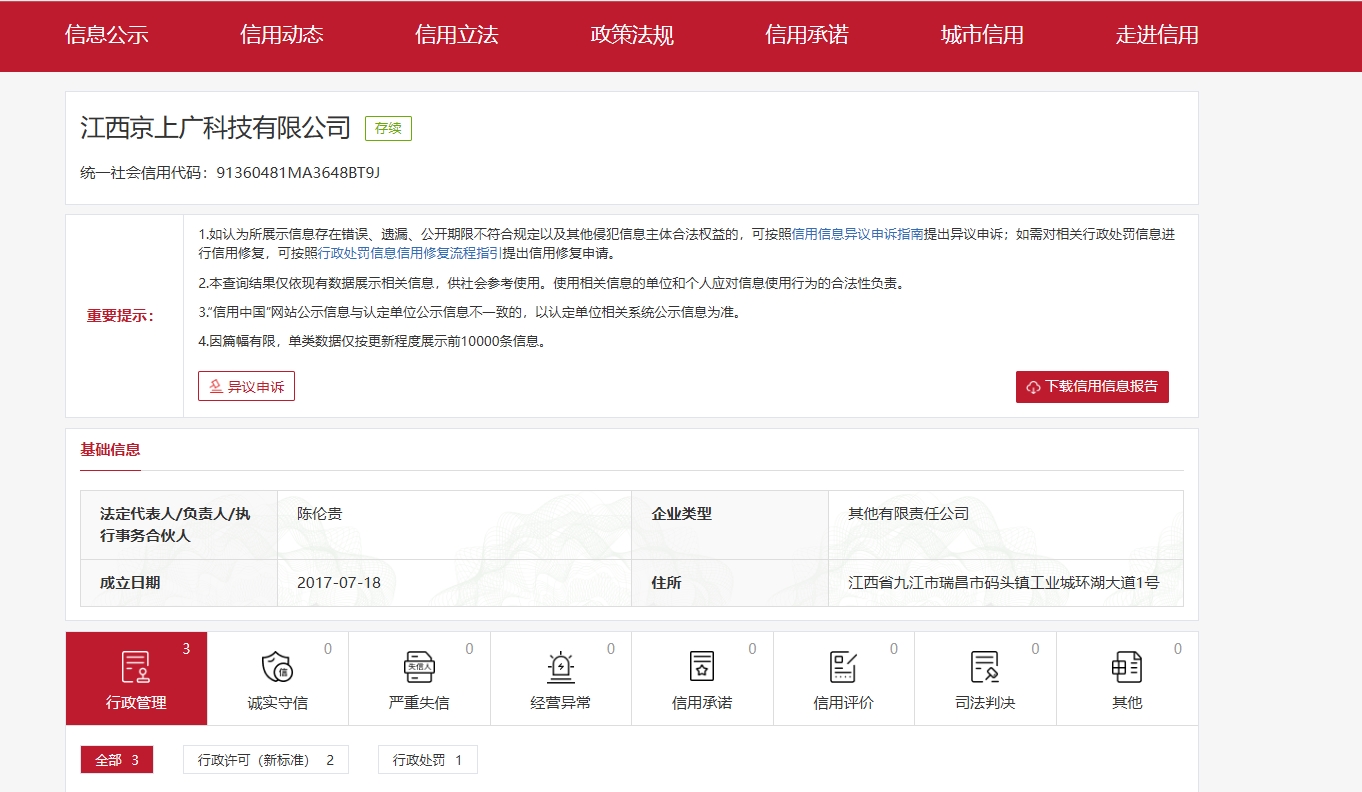Select the 诚实守信 shield icon

coord(277,666)
